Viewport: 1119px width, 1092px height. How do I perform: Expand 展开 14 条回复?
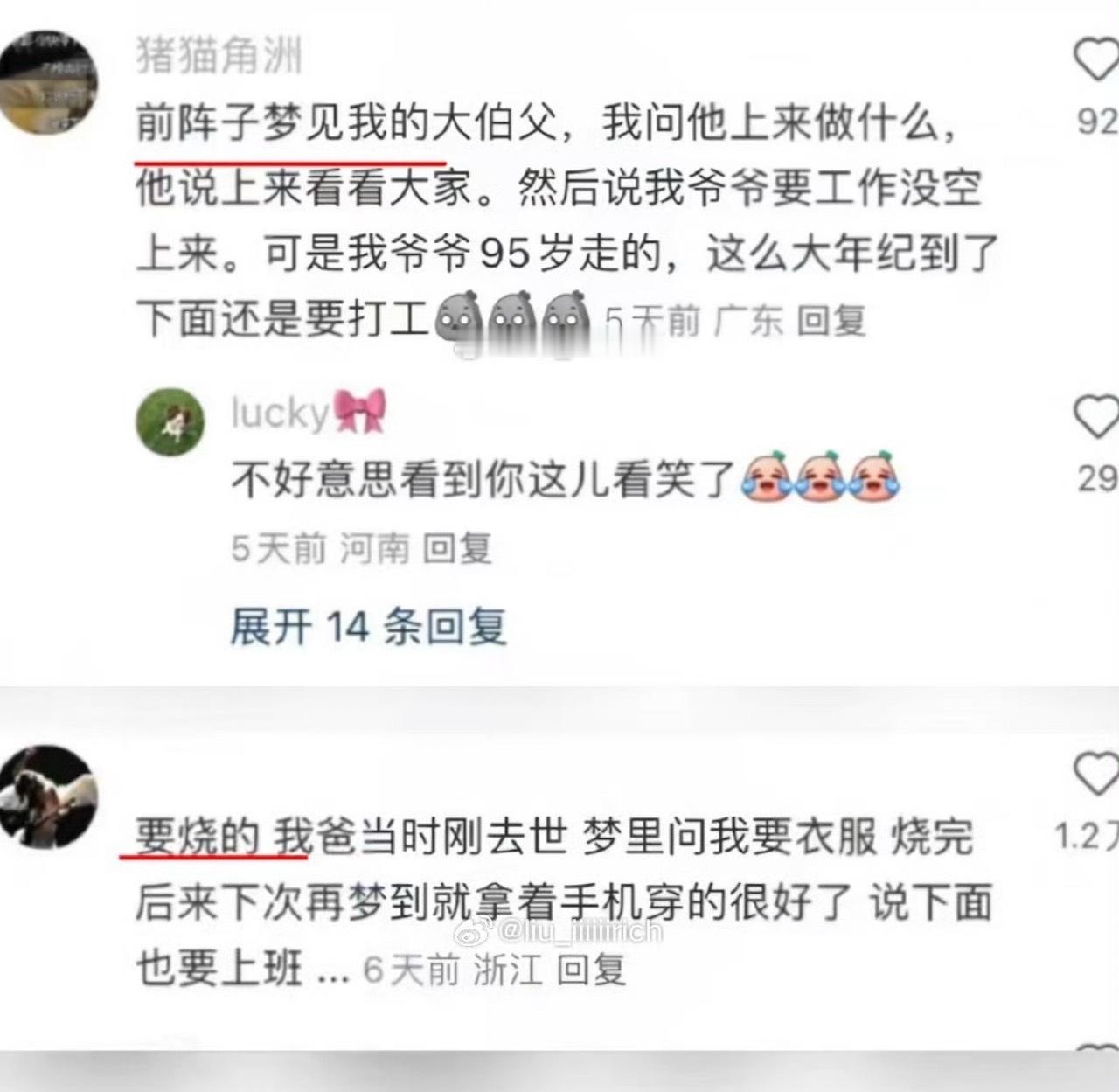[368, 626]
